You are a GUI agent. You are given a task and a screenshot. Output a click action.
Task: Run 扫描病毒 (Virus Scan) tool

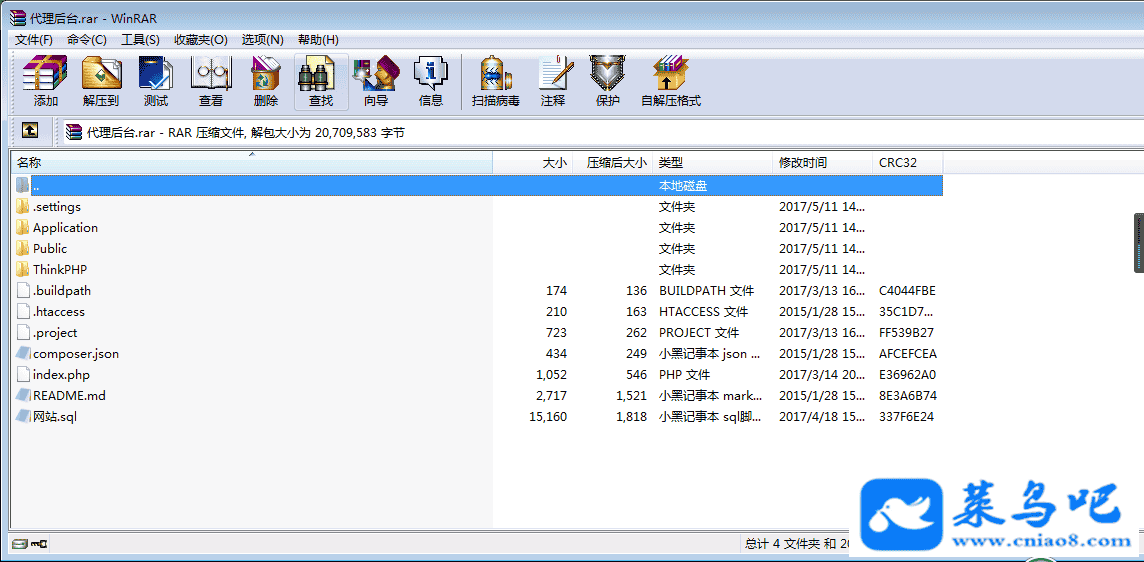(x=496, y=81)
